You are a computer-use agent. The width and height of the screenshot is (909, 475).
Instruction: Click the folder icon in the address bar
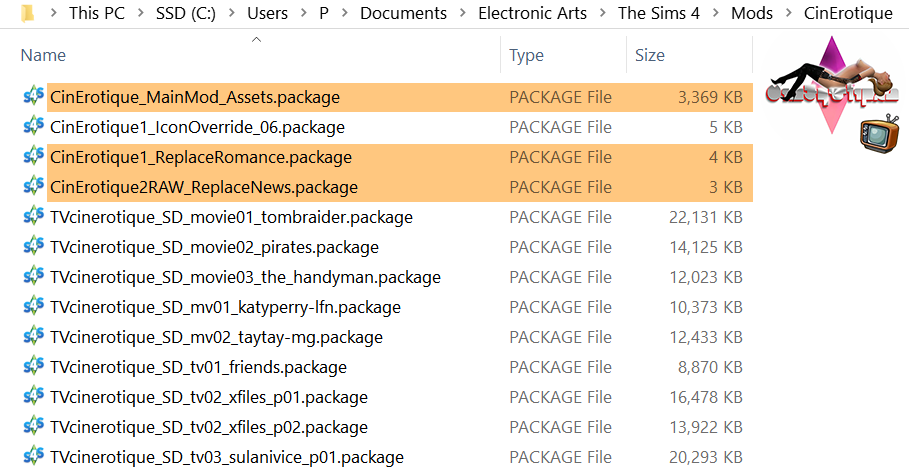[x=27, y=12]
